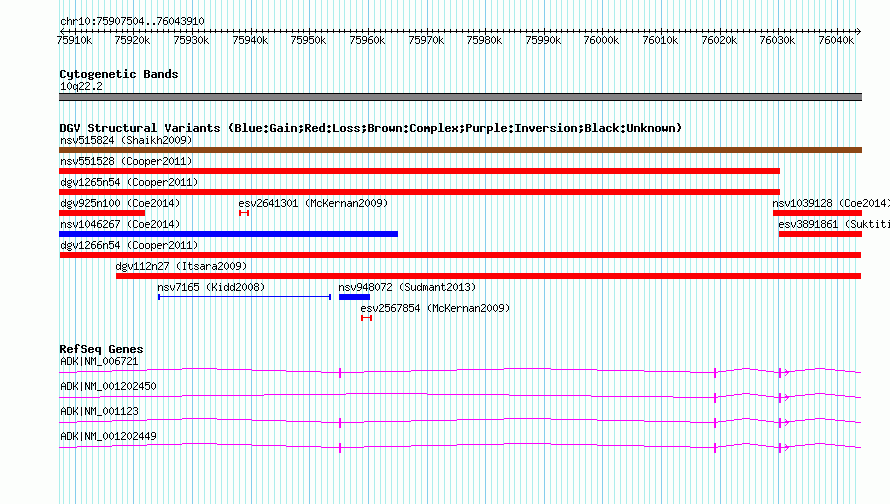Select the esv3891861 red loss bar

pyautogui.click(x=820, y=234)
